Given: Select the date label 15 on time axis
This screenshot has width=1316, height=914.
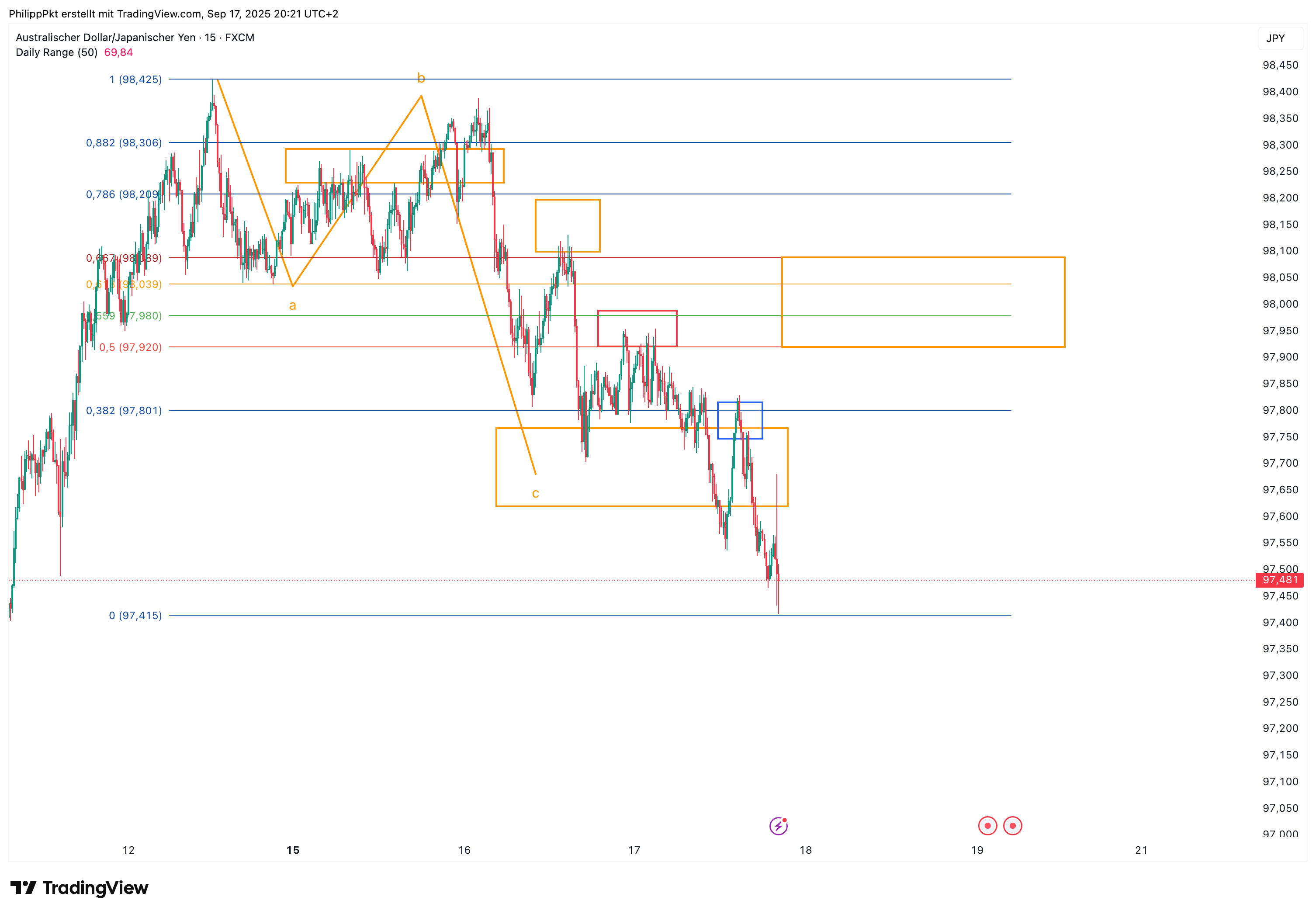Looking at the screenshot, I should click(293, 850).
